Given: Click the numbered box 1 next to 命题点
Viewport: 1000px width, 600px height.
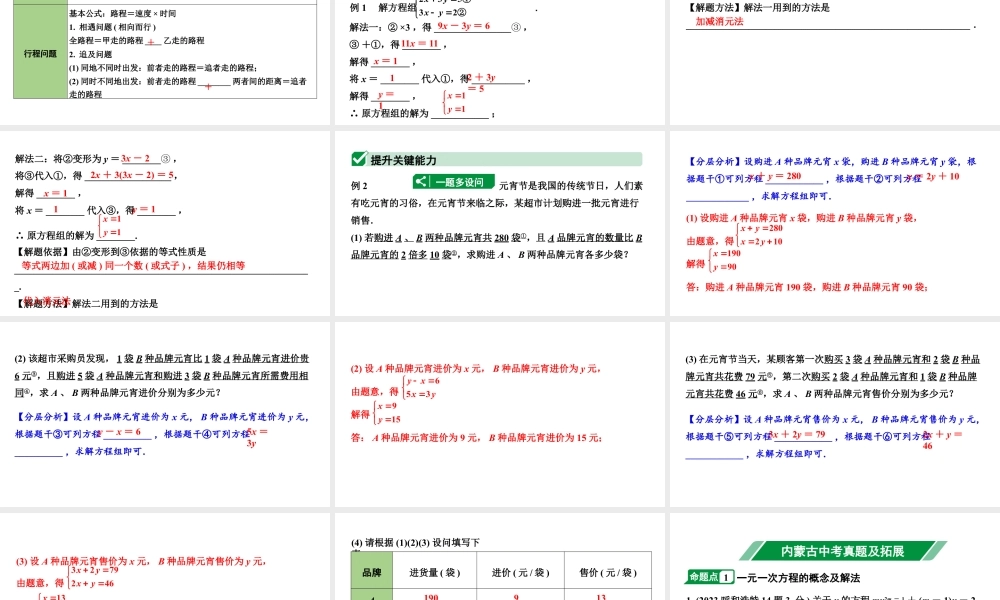Looking at the screenshot, I should click(726, 575).
